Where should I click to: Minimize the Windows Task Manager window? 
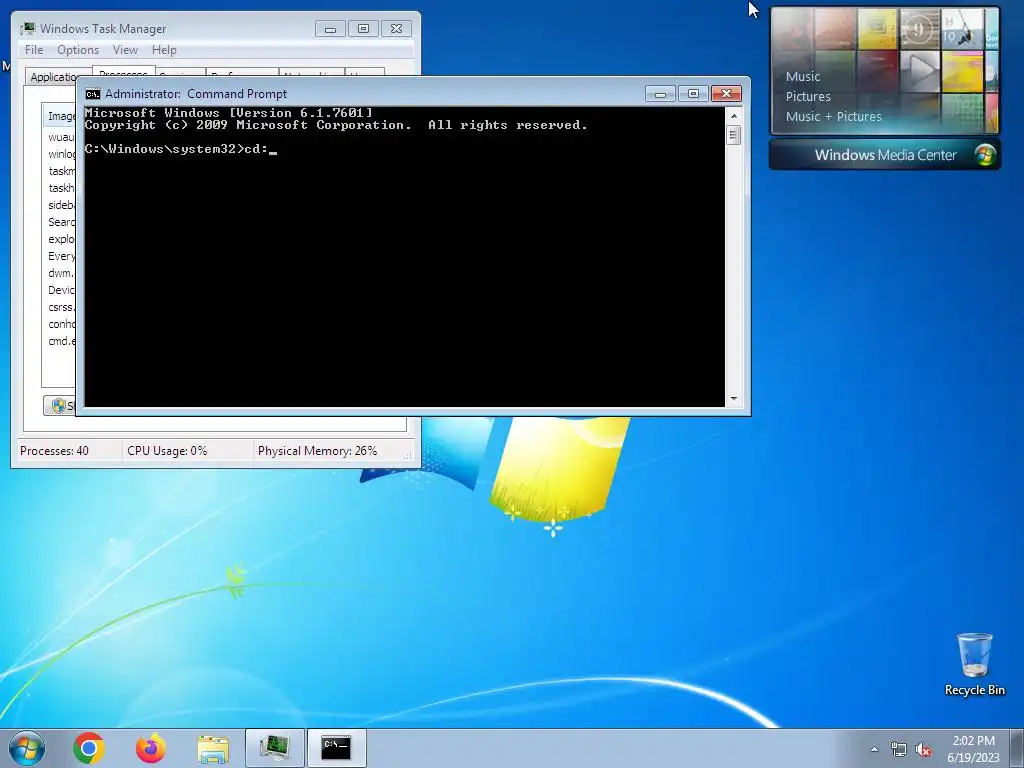point(330,29)
